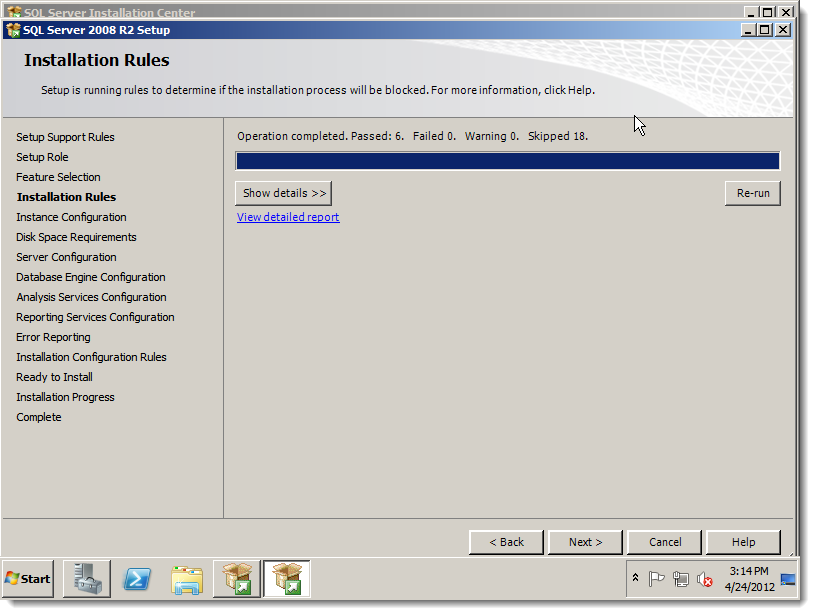The width and height of the screenshot is (815, 615).
Task: Select Database Engine Configuration step
Action: [x=91, y=277]
